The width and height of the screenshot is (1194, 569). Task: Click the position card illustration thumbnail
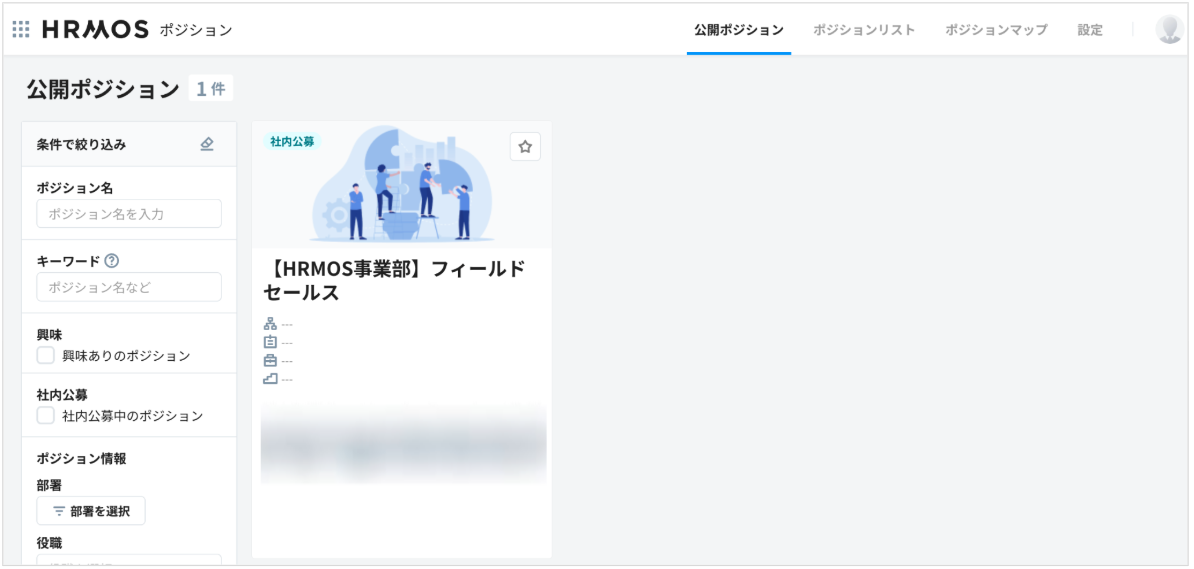(401, 184)
